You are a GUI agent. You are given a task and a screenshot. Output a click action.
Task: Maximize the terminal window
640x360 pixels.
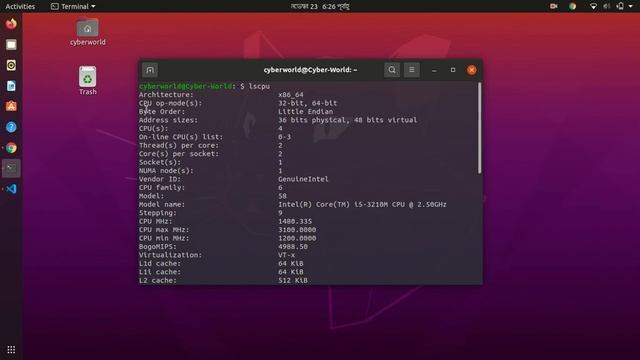[453, 70]
